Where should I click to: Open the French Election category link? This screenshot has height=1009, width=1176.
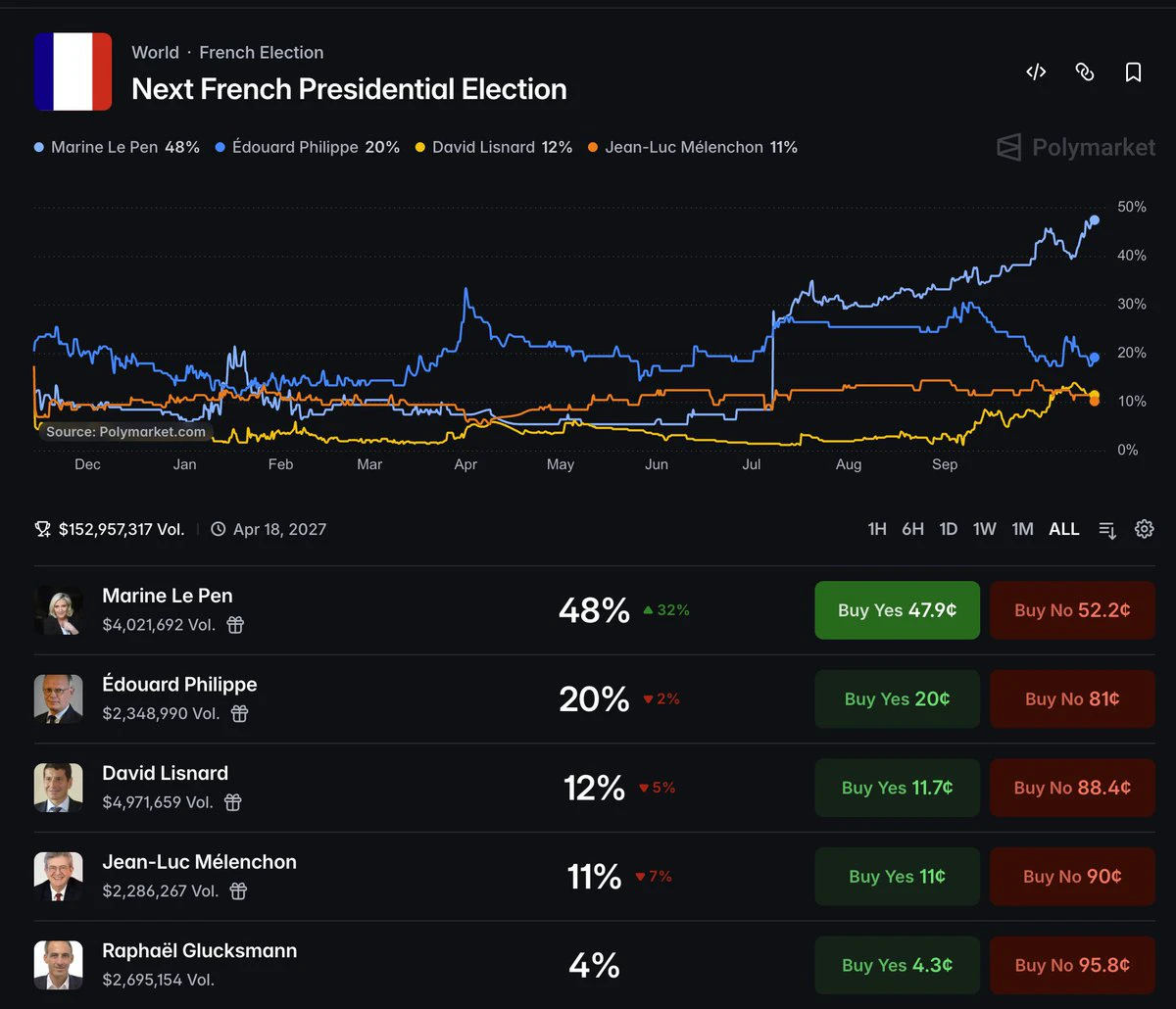(x=262, y=53)
